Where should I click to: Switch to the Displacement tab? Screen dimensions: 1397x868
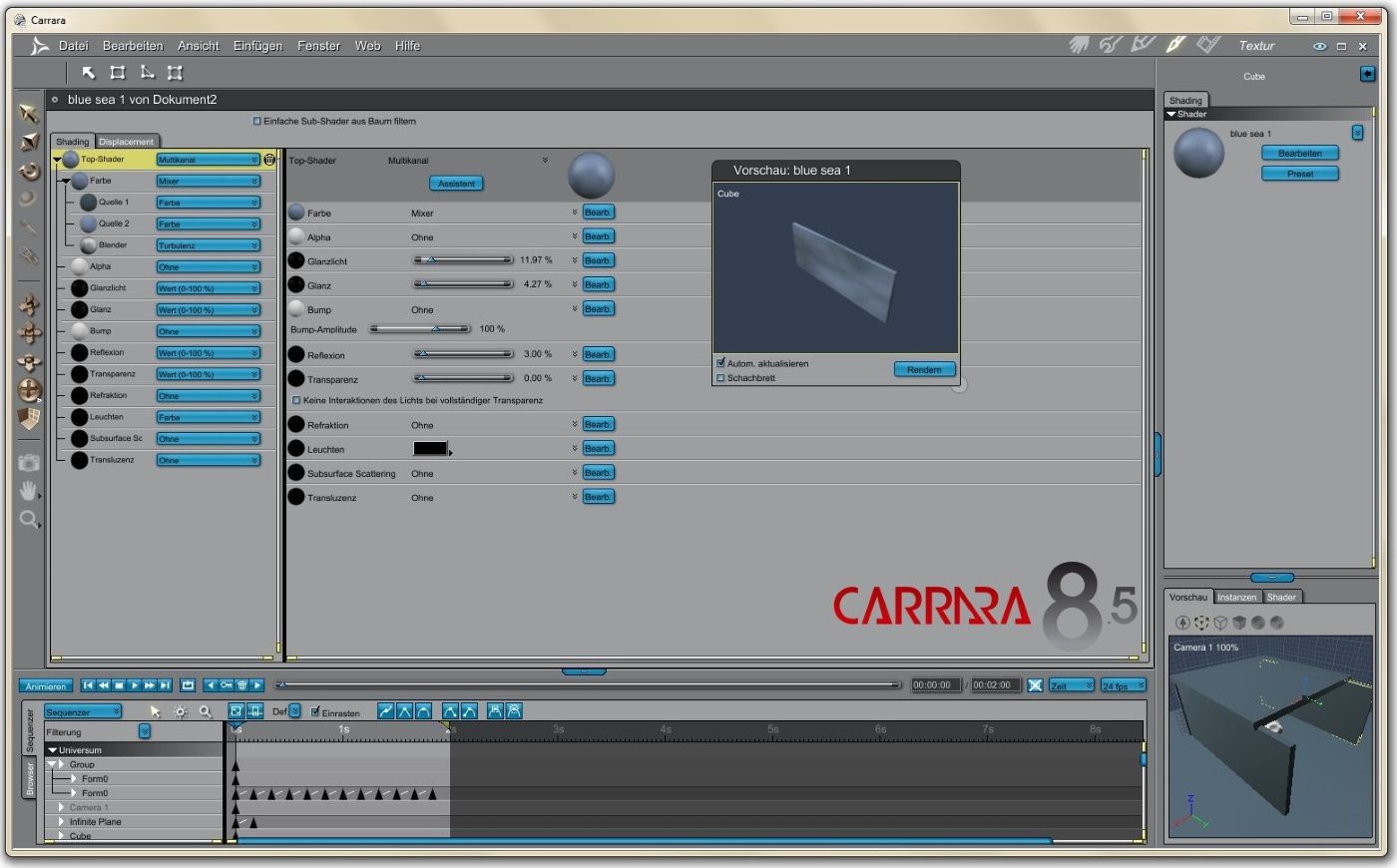pyautogui.click(x=127, y=142)
